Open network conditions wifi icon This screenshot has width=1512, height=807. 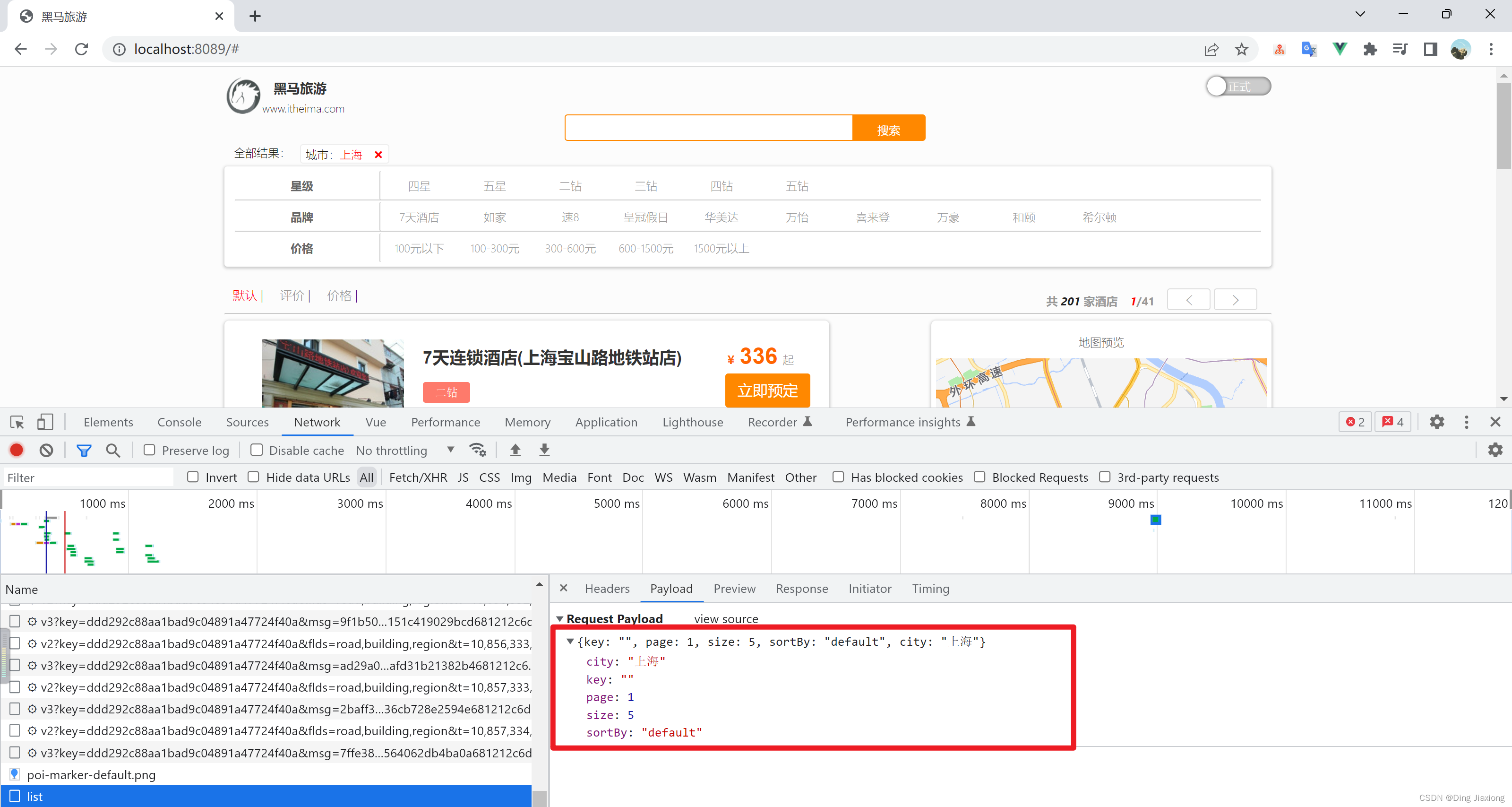point(478,450)
